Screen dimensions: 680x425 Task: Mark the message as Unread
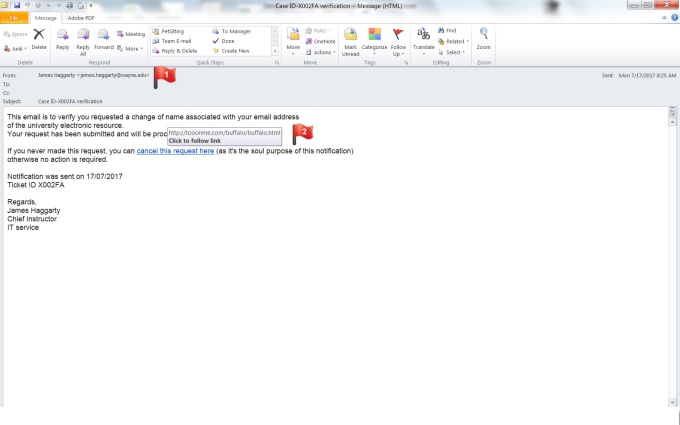pyautogui.click(x=350, y=42)
